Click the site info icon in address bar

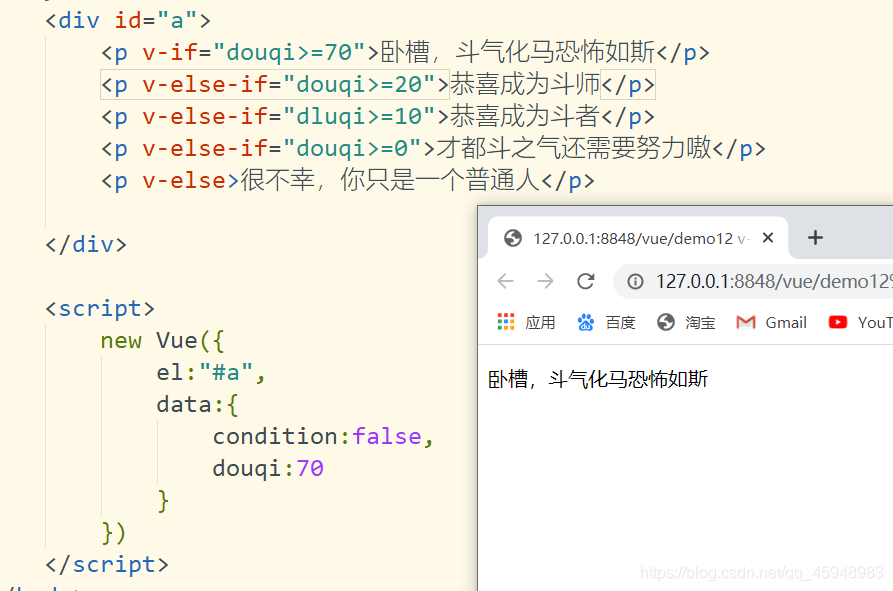click(x=635, y=281)
